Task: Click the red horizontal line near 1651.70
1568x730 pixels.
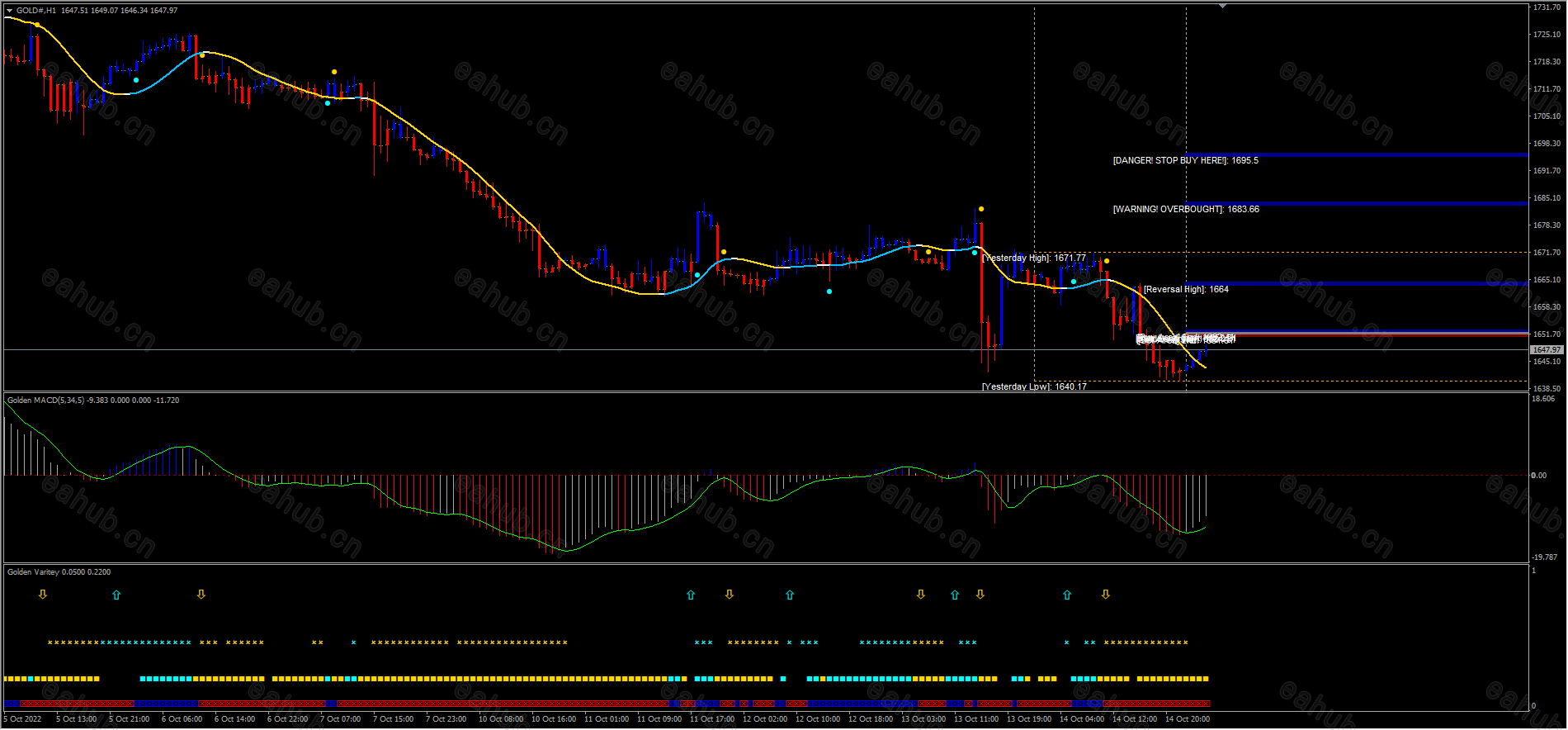Action: point(1357,335)
